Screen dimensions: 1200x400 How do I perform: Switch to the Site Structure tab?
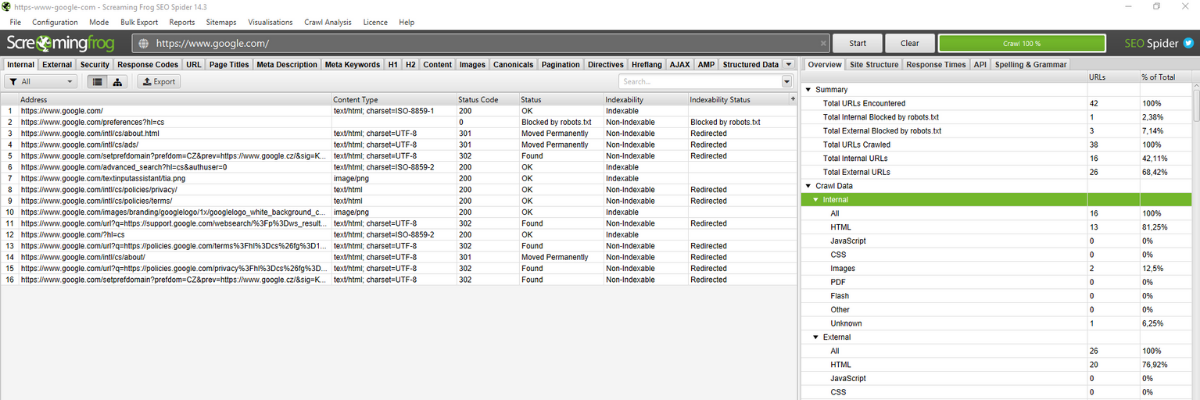point(874,64)
